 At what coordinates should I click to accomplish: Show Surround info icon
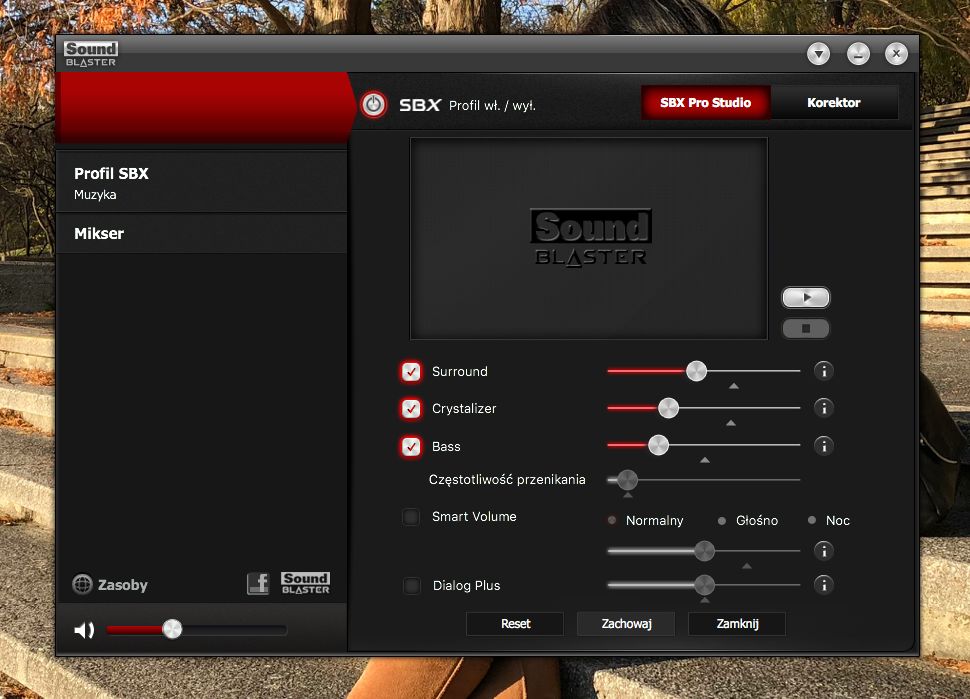(x=823, y=371)
